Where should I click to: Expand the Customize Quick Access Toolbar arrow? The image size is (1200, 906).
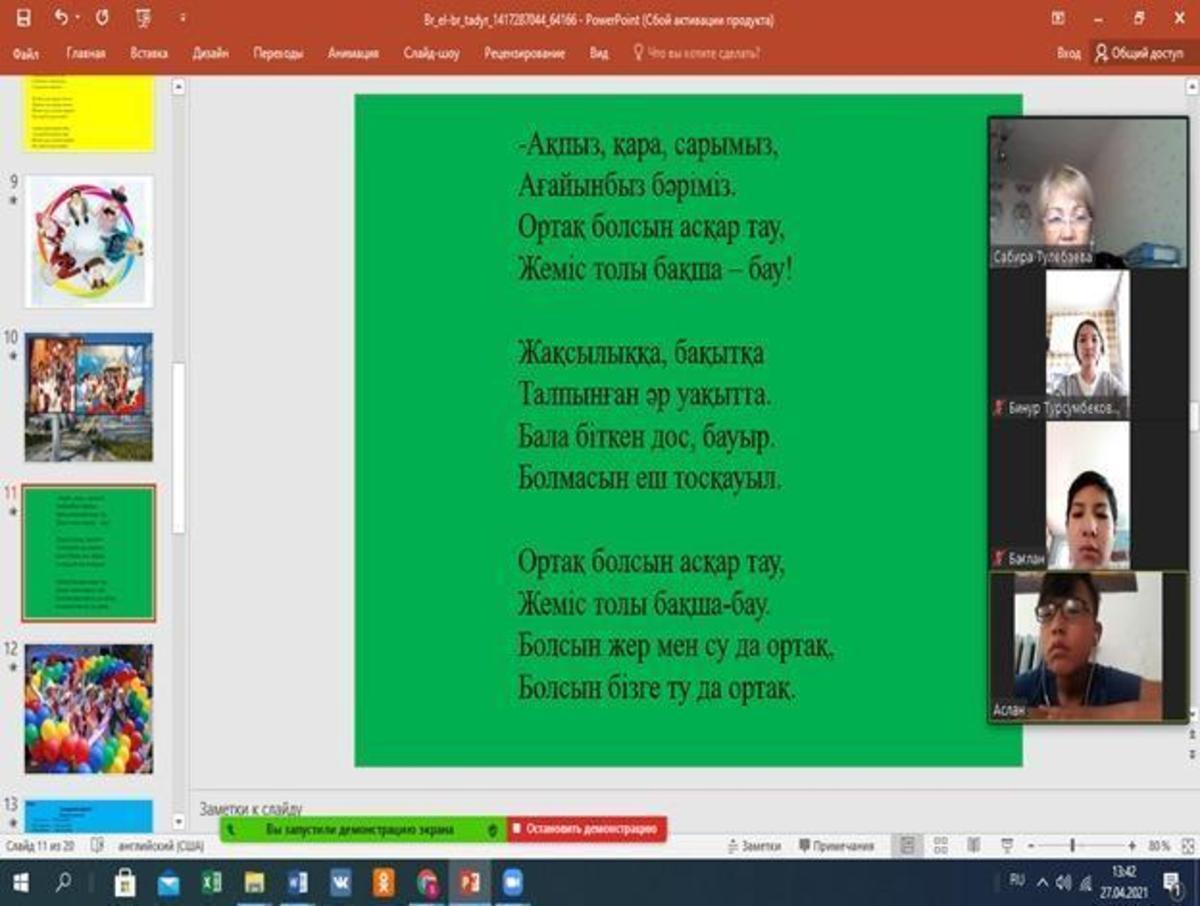[183, 19]
